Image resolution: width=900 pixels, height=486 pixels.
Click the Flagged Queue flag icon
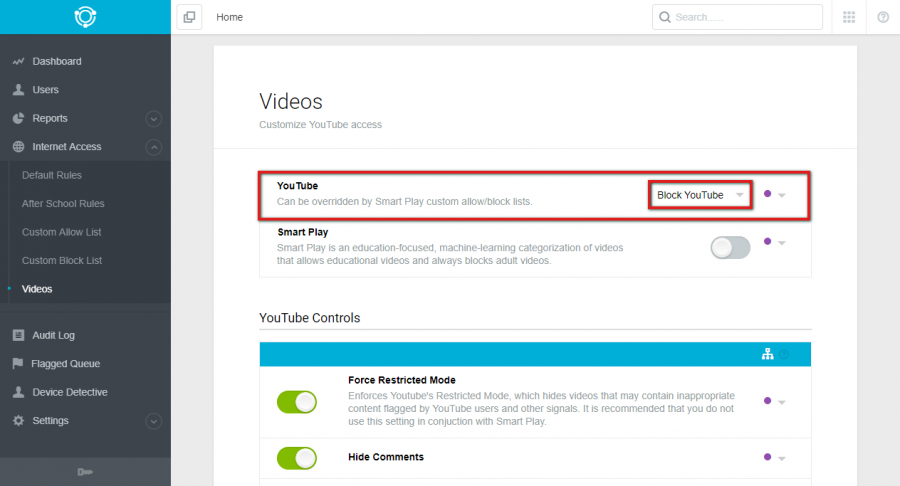click(18, 363)
